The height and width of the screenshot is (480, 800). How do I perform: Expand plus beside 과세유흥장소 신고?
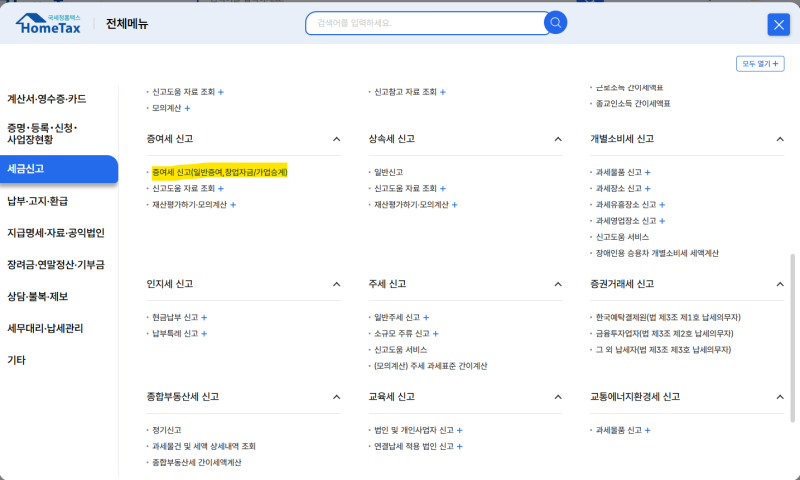[x=662, y=205]
